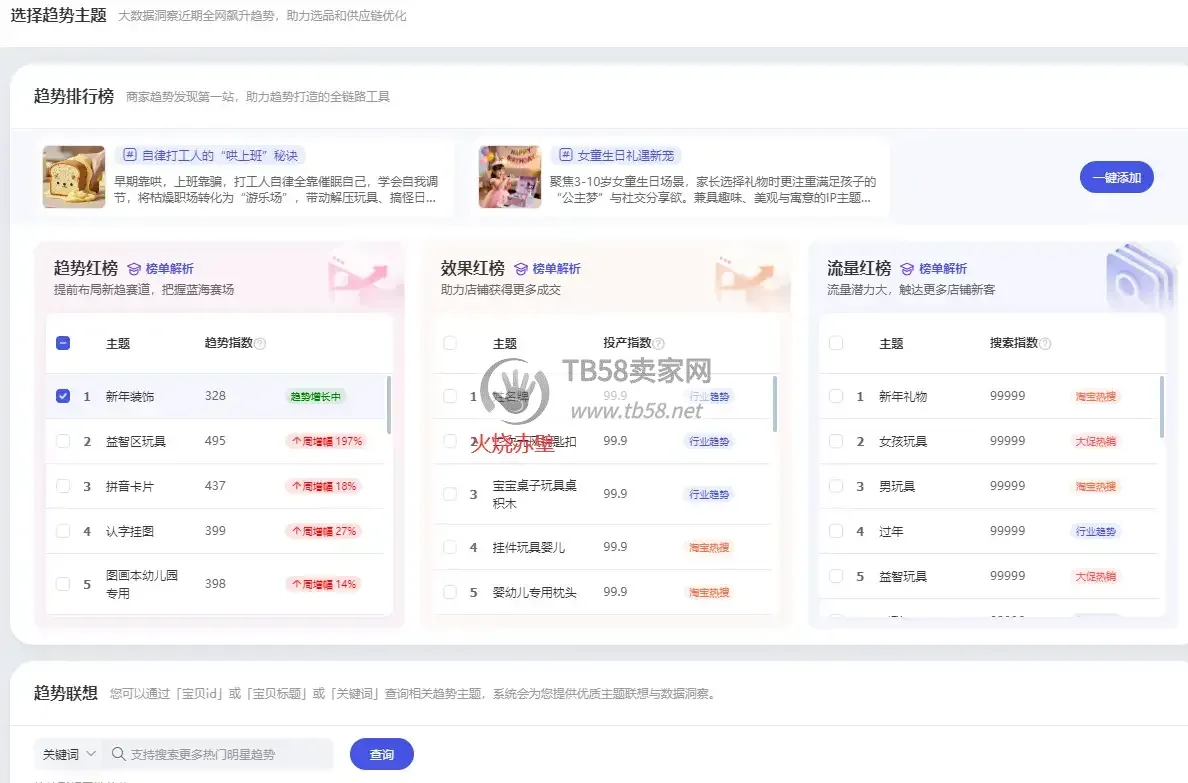Image resolution: width=1188 pixels, height=783 pixels.
Task: Click the 趋势红榜 list vertical scrollbar
Action: (389, 406)
